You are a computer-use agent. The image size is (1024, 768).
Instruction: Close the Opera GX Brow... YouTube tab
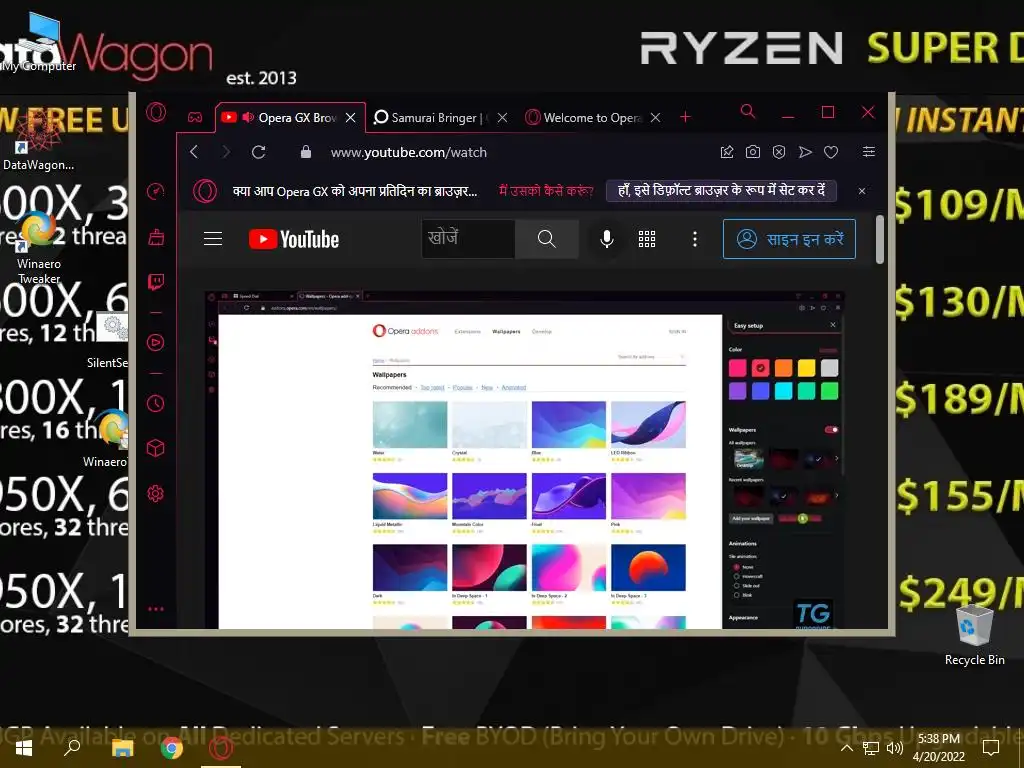click(351, 118)
